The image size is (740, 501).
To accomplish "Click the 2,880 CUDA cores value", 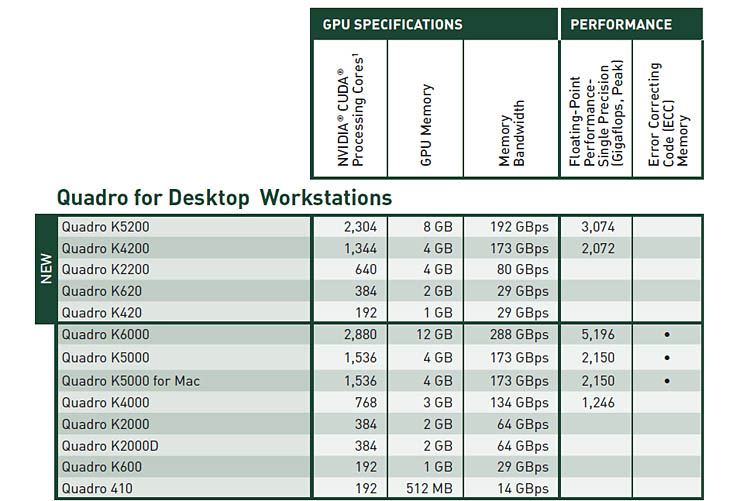I will 359,336.
